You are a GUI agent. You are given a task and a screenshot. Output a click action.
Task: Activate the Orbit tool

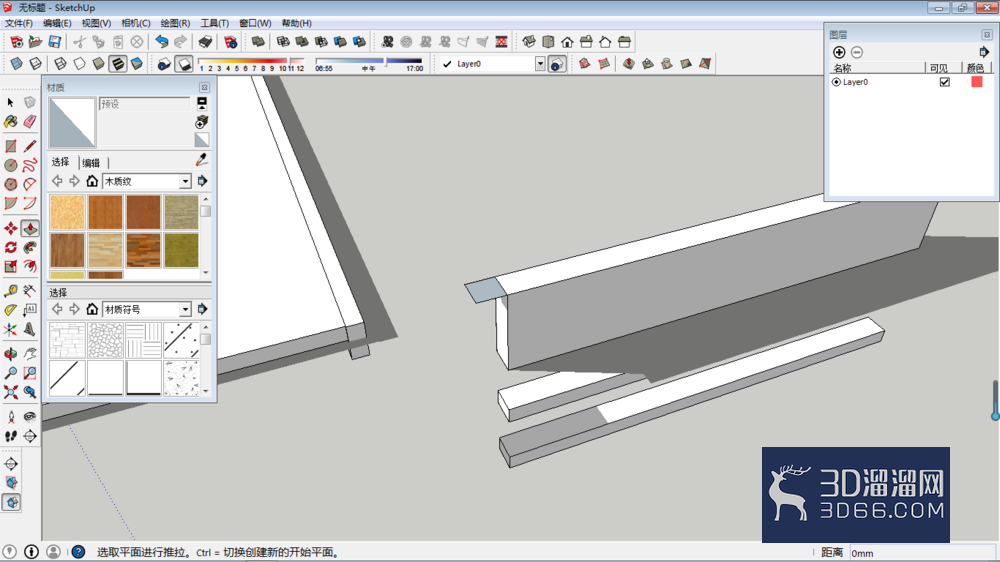pos(11,354)
